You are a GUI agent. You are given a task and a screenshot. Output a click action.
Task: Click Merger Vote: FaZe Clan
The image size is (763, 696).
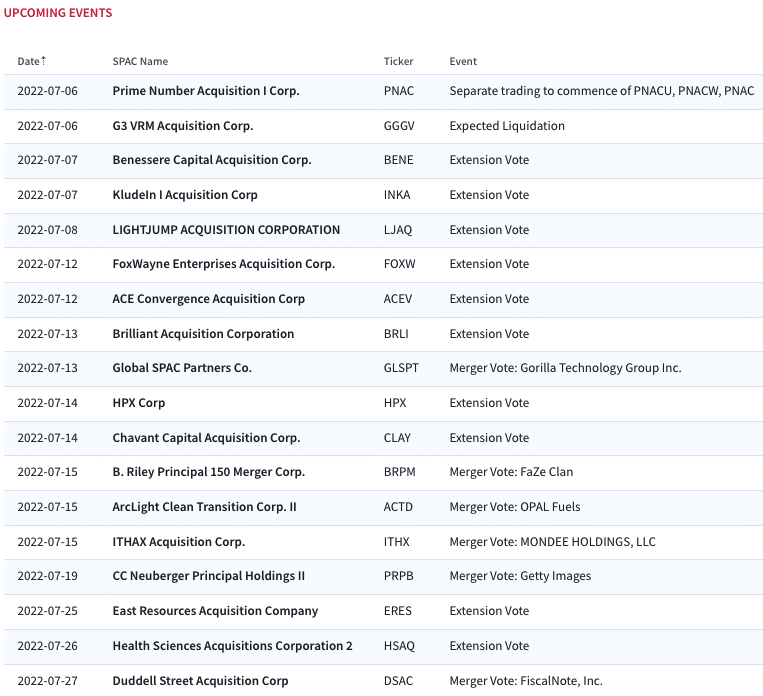tap(511, 472)
